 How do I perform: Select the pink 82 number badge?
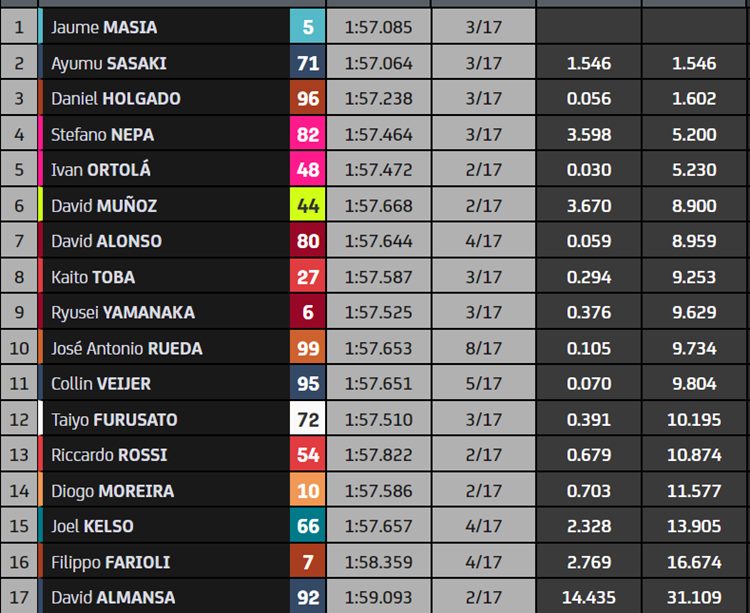click(x=307, y=134)
